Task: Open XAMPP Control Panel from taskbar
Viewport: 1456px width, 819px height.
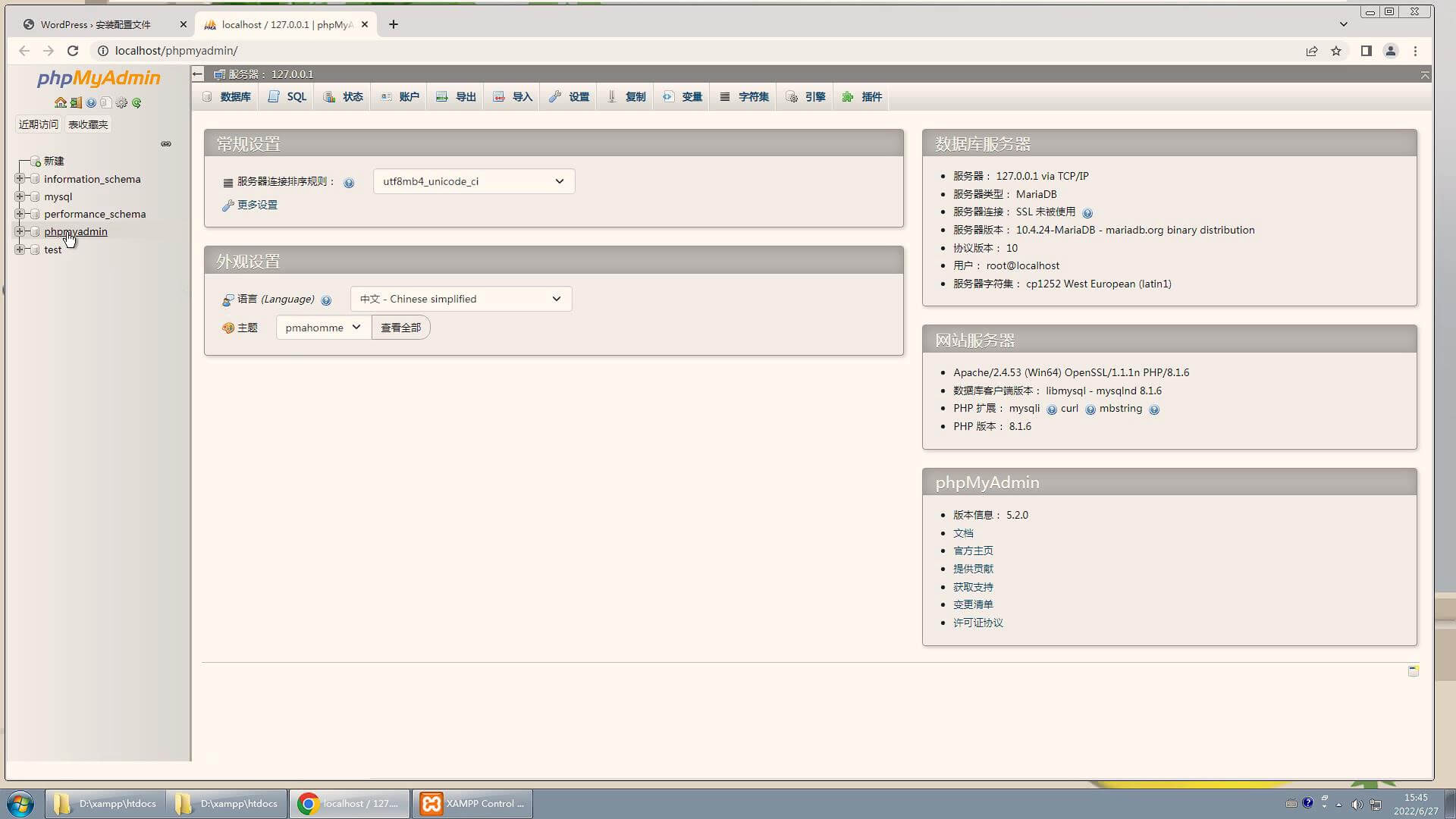Action: click(472, 804)
